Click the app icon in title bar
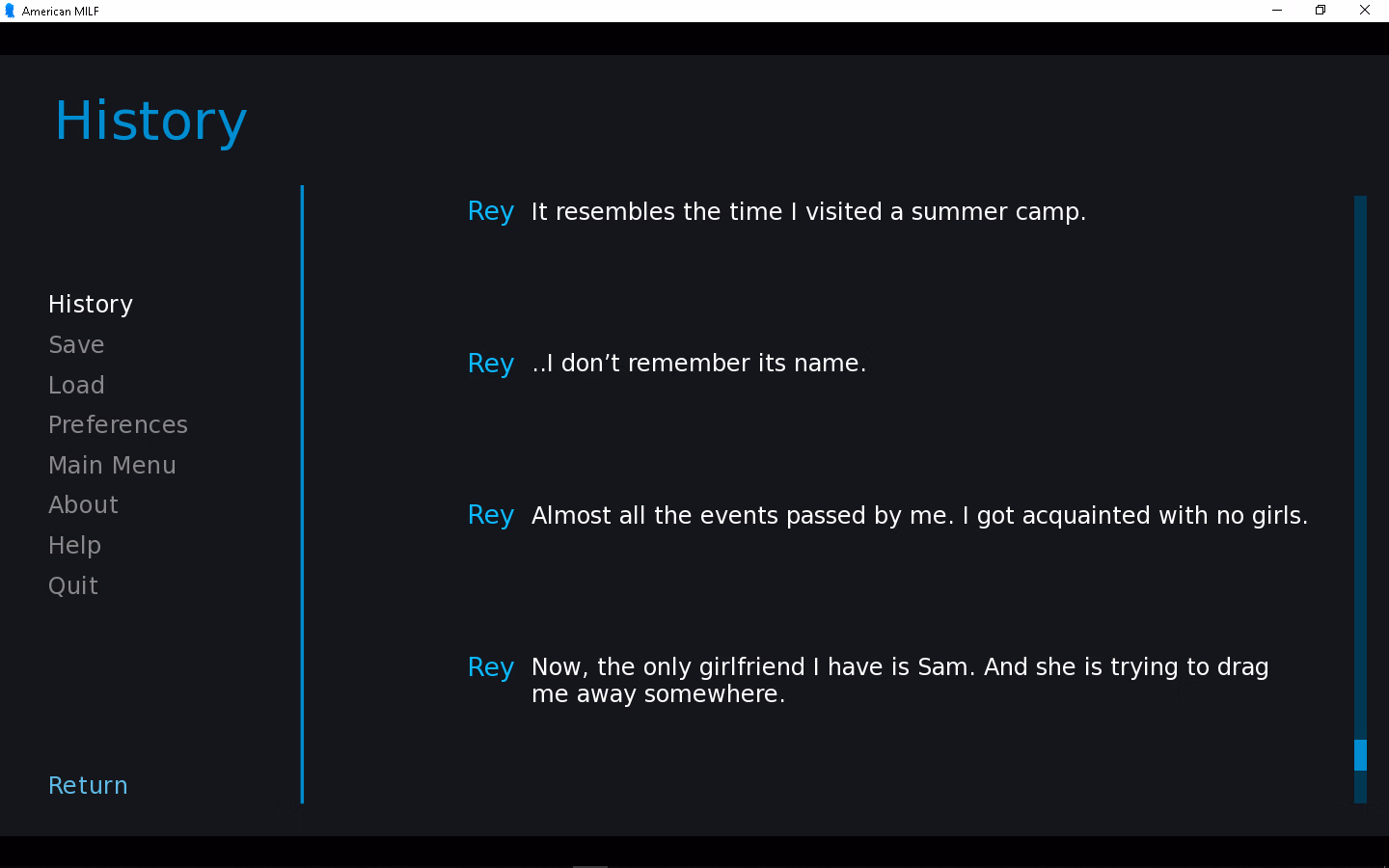1389x868 pixels. (10, 11)
